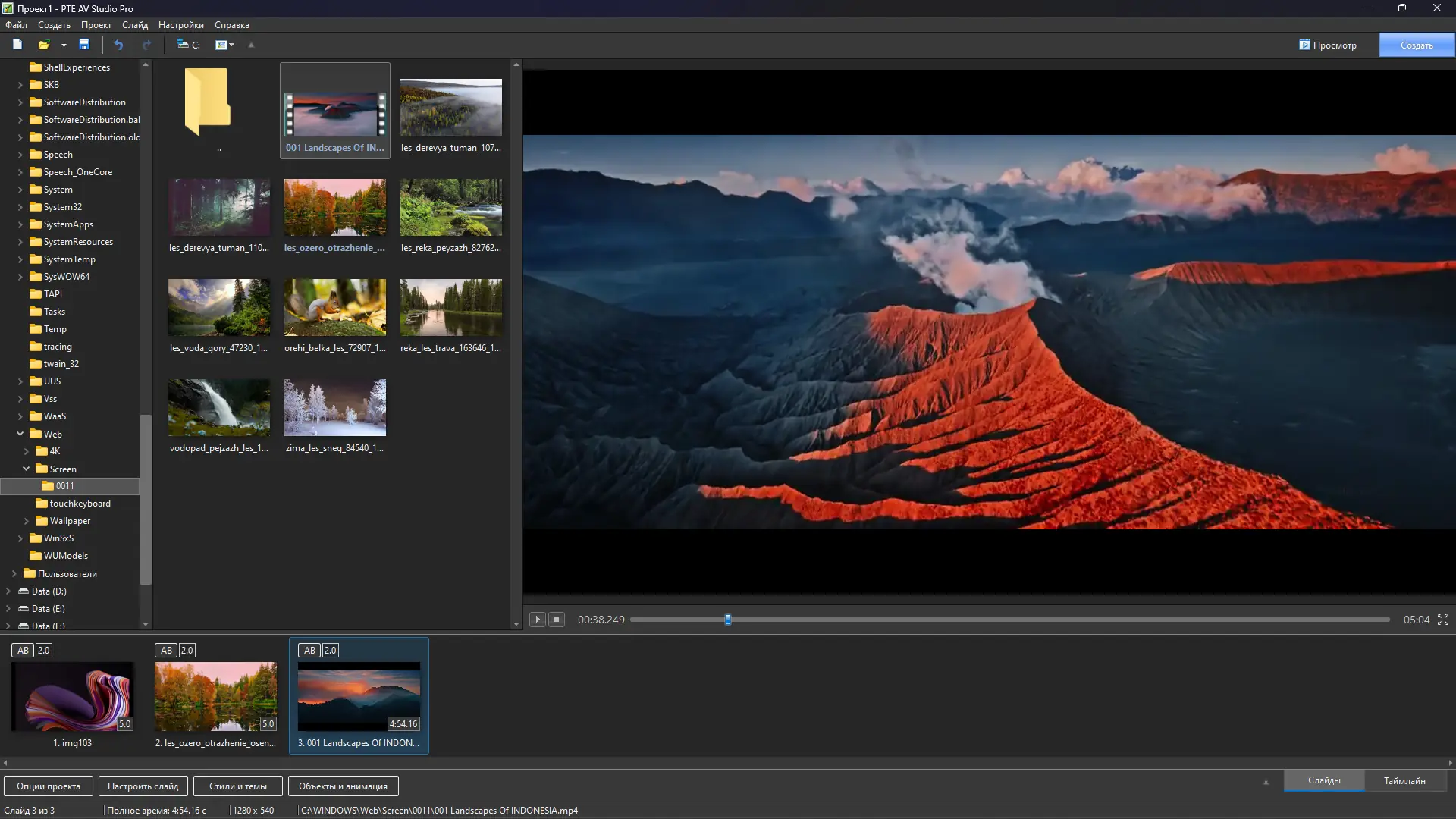The height and width of the screenshot is (819, 1456).
Task: Click the C: drive selector icon
Action: click(188, 45)
